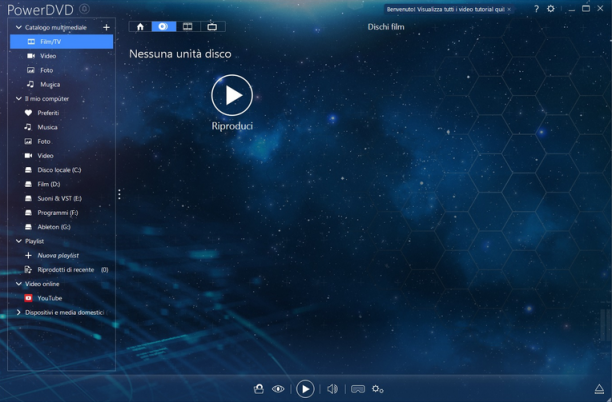The height and width of the screenshot is (402, 612).
Task: Collapse the Catalogo multimediale section
Action: click(x=18, y=27)
